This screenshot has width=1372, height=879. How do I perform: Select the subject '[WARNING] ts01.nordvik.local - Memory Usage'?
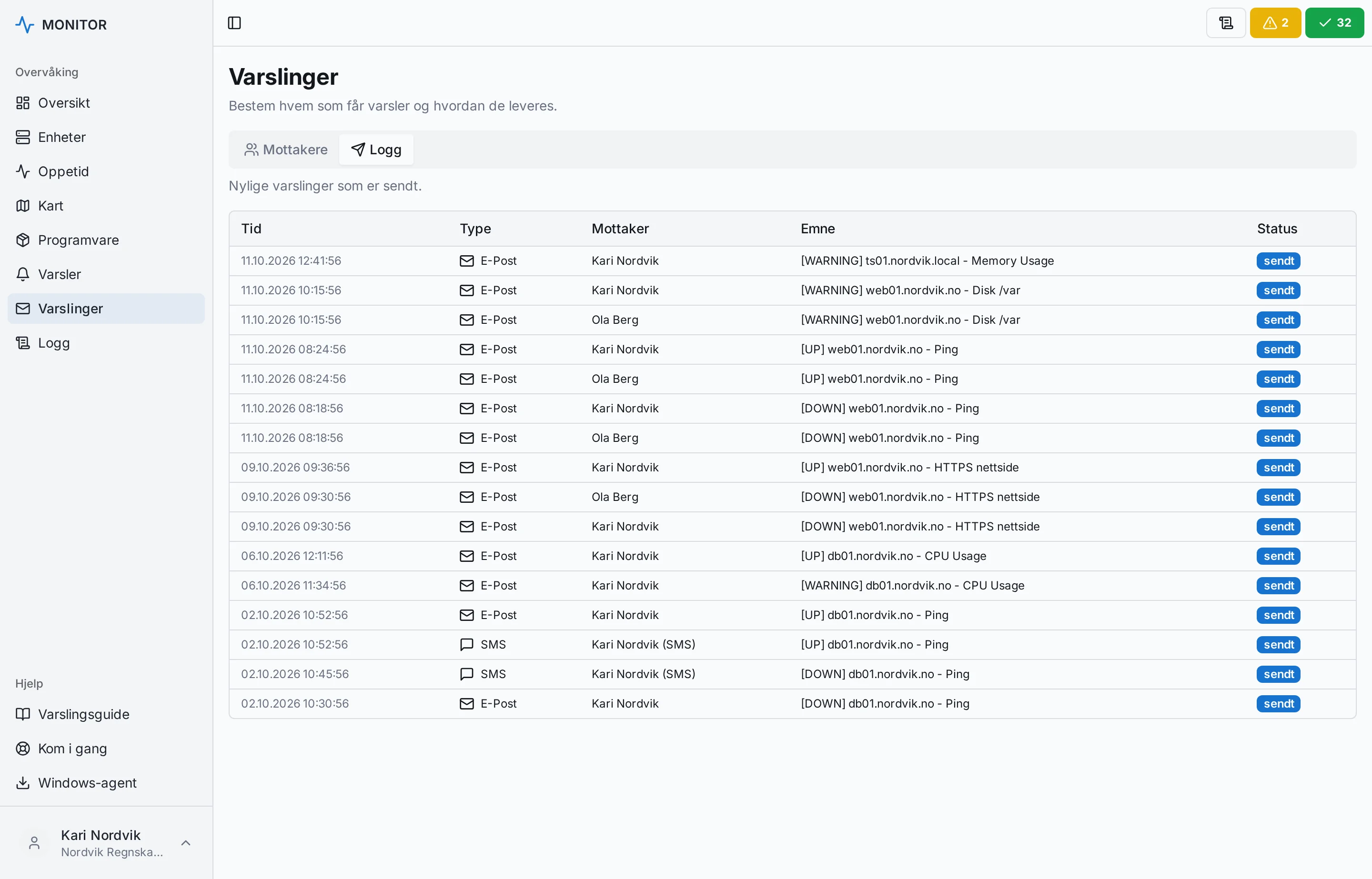[927, 261]
